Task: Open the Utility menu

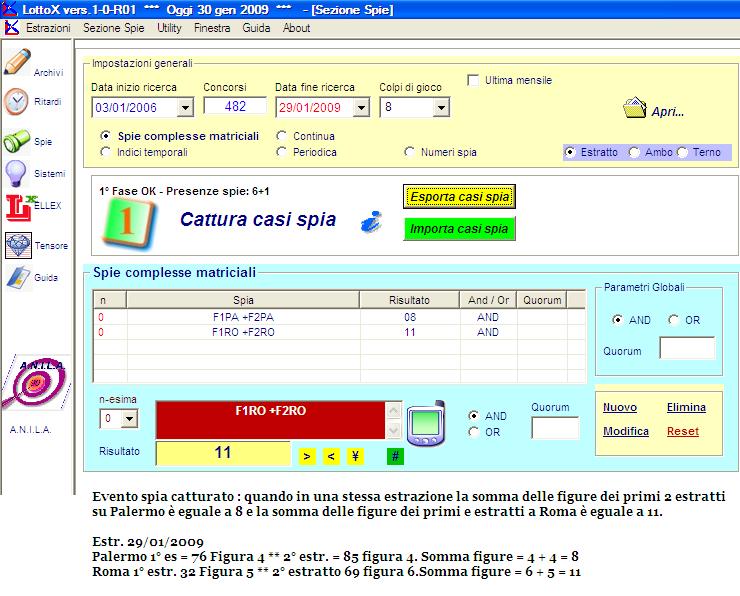Action: coord(169,28)
